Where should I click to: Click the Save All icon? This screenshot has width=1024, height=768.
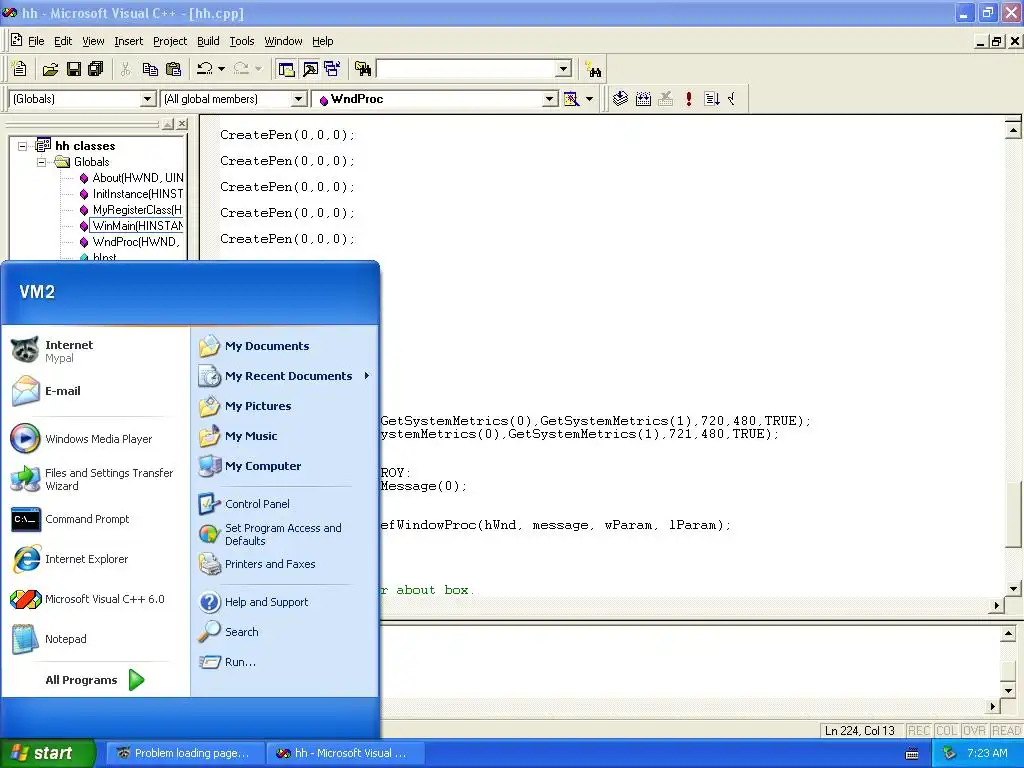pyautogui.click(x=95, y=69)
